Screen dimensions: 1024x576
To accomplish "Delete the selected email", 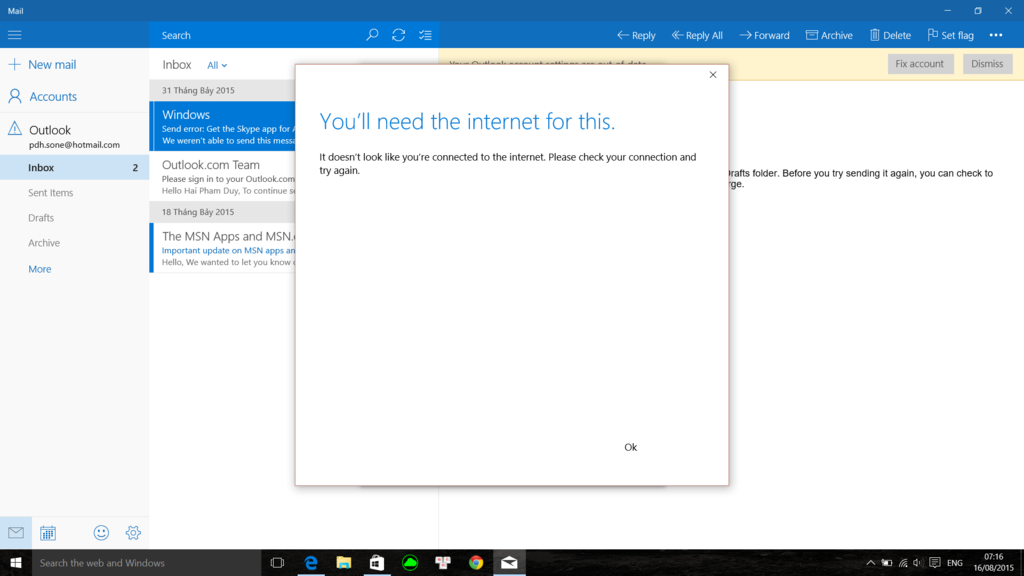I will (890, 35).
